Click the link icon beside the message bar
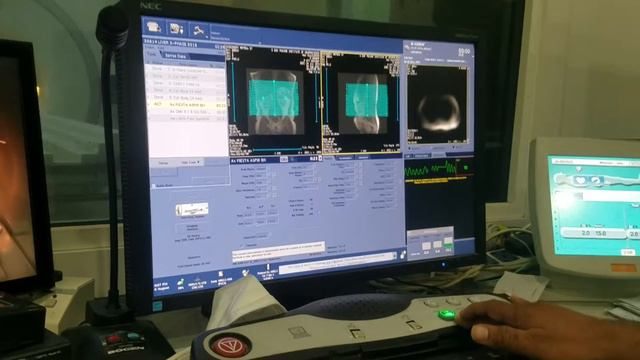The height and width of the screenshot is (360, 640). [x=403, y=255]
